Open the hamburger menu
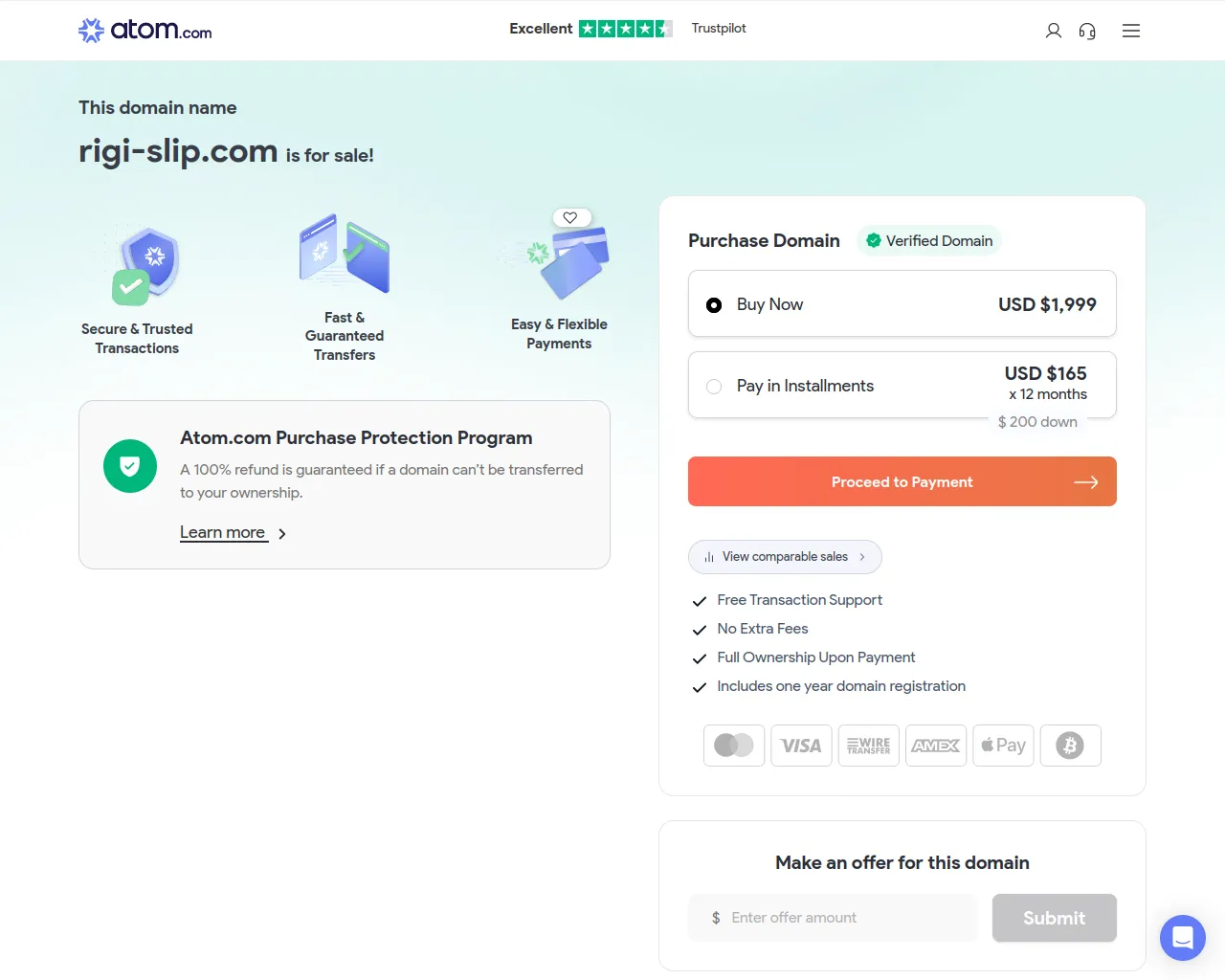This screenshot has width=1225, height=980. (x=1131, y=31)
